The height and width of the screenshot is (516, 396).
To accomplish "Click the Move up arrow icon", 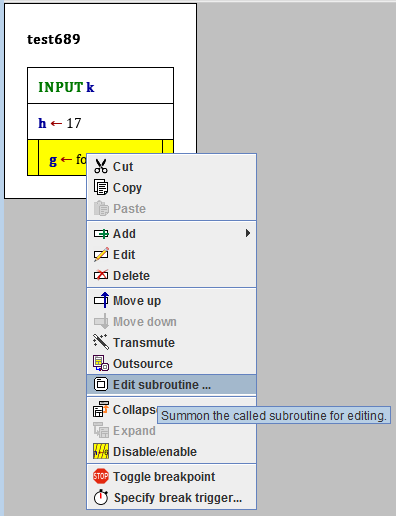I will [x=101, y=300].
